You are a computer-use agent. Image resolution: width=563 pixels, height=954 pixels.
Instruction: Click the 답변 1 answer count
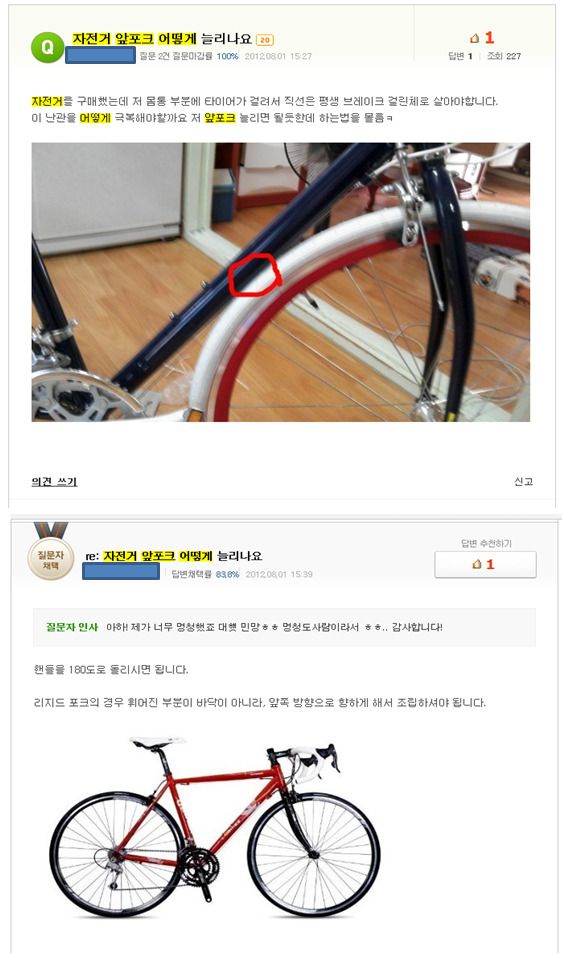click(x=460, y=56)
